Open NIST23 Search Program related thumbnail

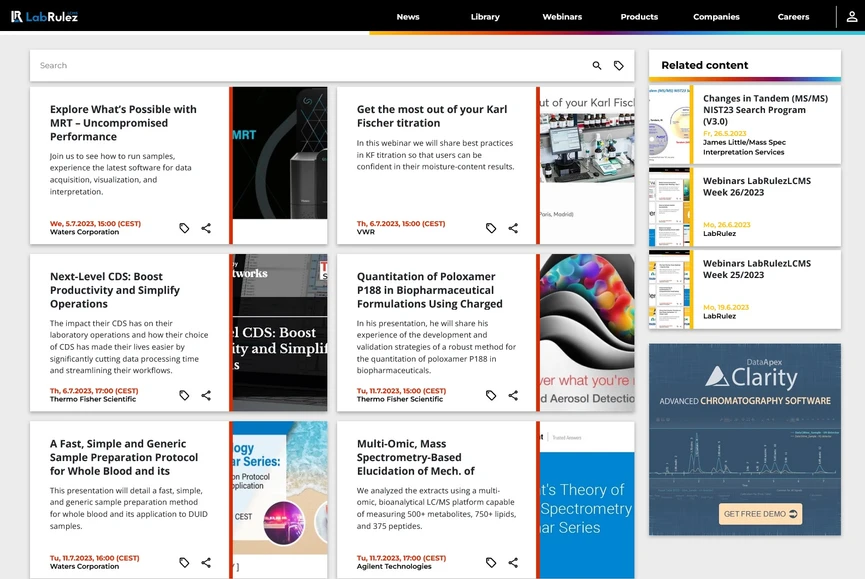point(669,126)
